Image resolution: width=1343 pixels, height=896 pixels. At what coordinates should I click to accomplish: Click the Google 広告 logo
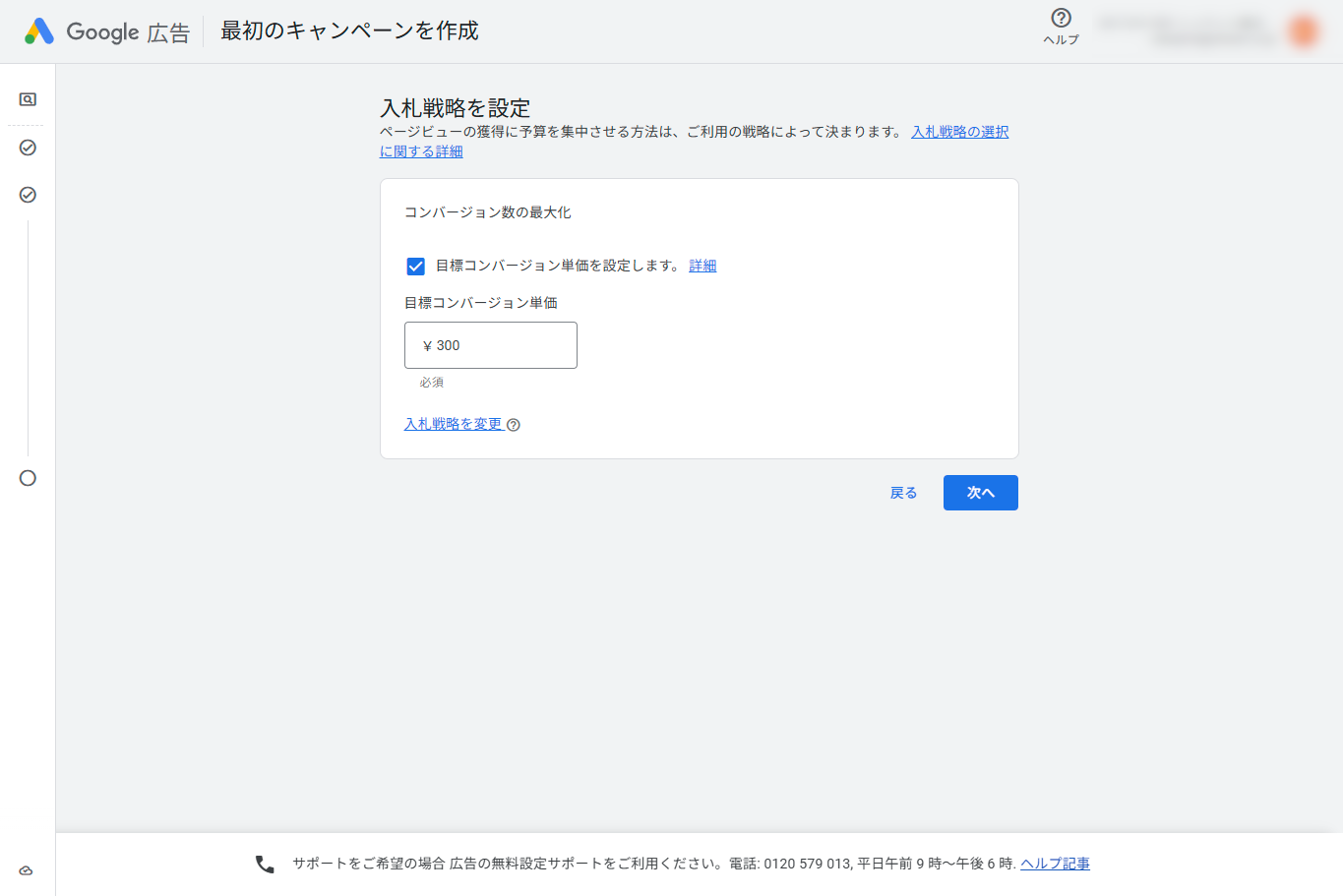[105, 30]
